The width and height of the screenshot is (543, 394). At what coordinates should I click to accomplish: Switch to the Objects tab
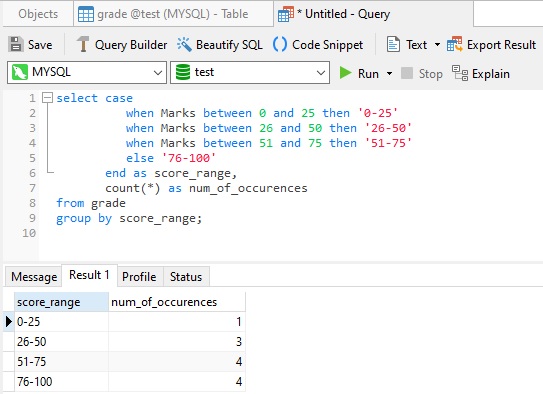pos(38,14)
